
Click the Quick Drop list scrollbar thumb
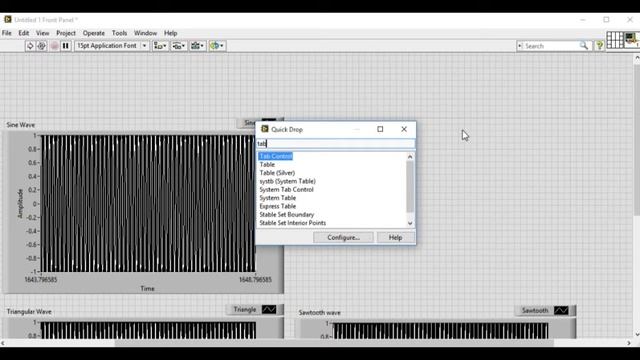coord(410,187)
